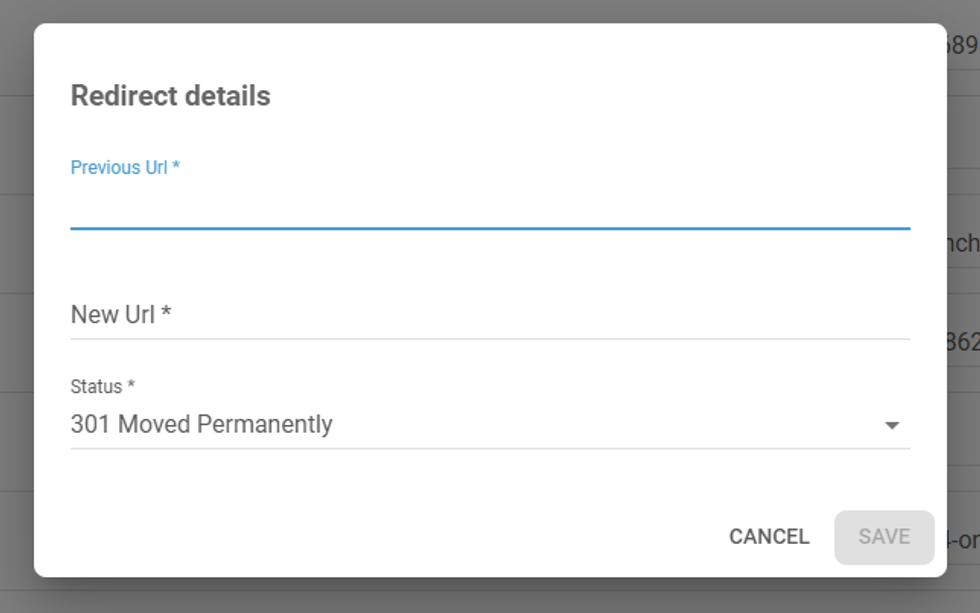Viewport: 980px width, 613px height.
Task: Click the partially hidden "689" background text
Action: [x=963, y=45]
